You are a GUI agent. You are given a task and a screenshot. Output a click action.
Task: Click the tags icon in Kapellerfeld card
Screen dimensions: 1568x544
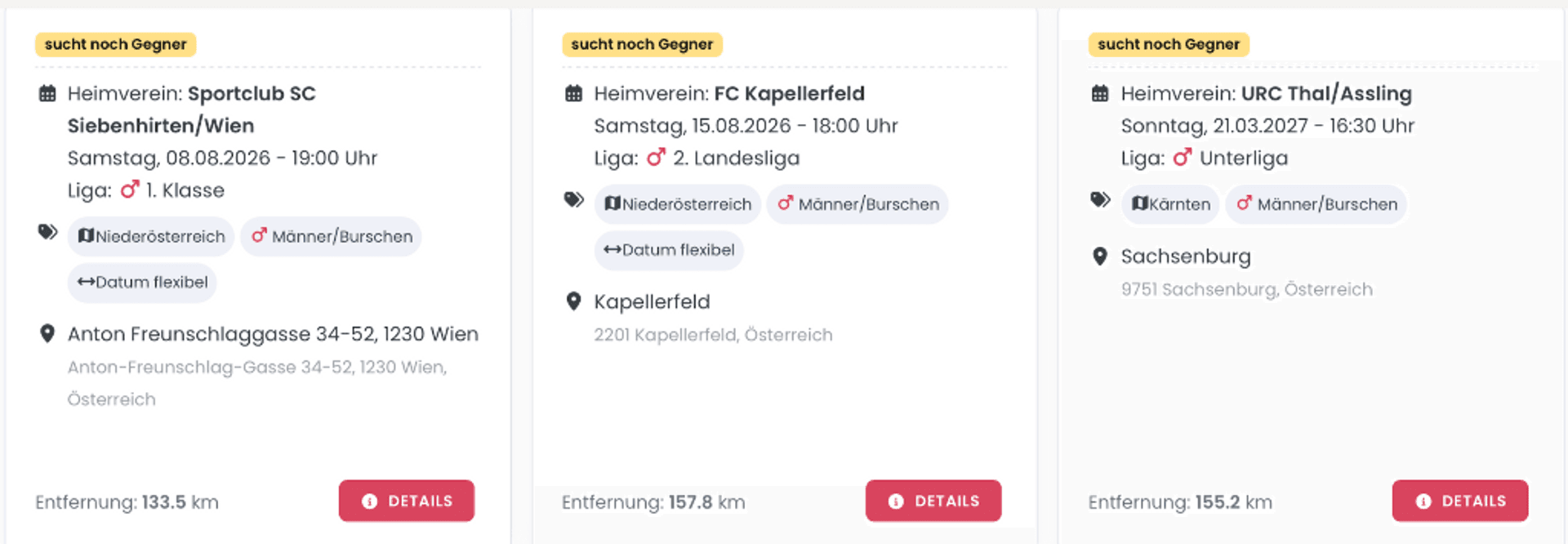pos(574,200)
